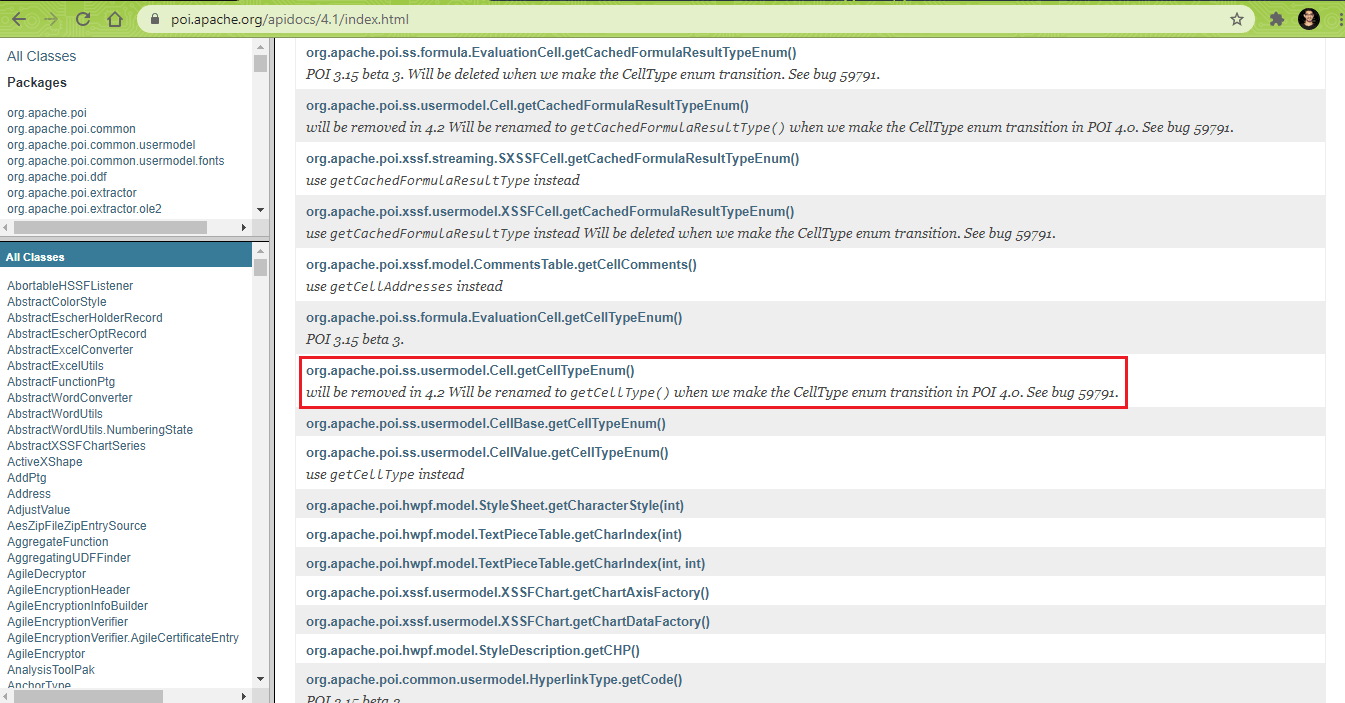This screenshot has width=1345, height=703.
Task: Open CellBase.getCellTypeEnum() link
Action: tap(486, 423)
